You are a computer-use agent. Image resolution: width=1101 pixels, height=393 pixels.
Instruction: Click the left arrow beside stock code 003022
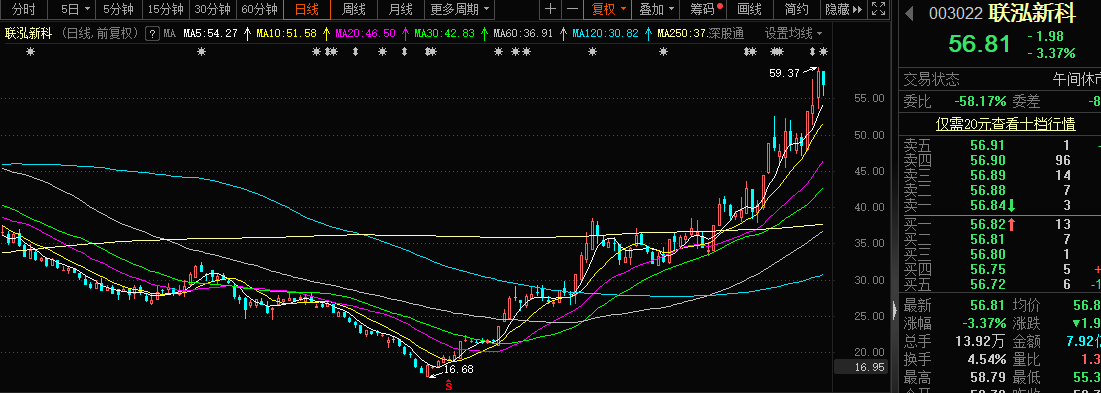click(x=909, y=13)
